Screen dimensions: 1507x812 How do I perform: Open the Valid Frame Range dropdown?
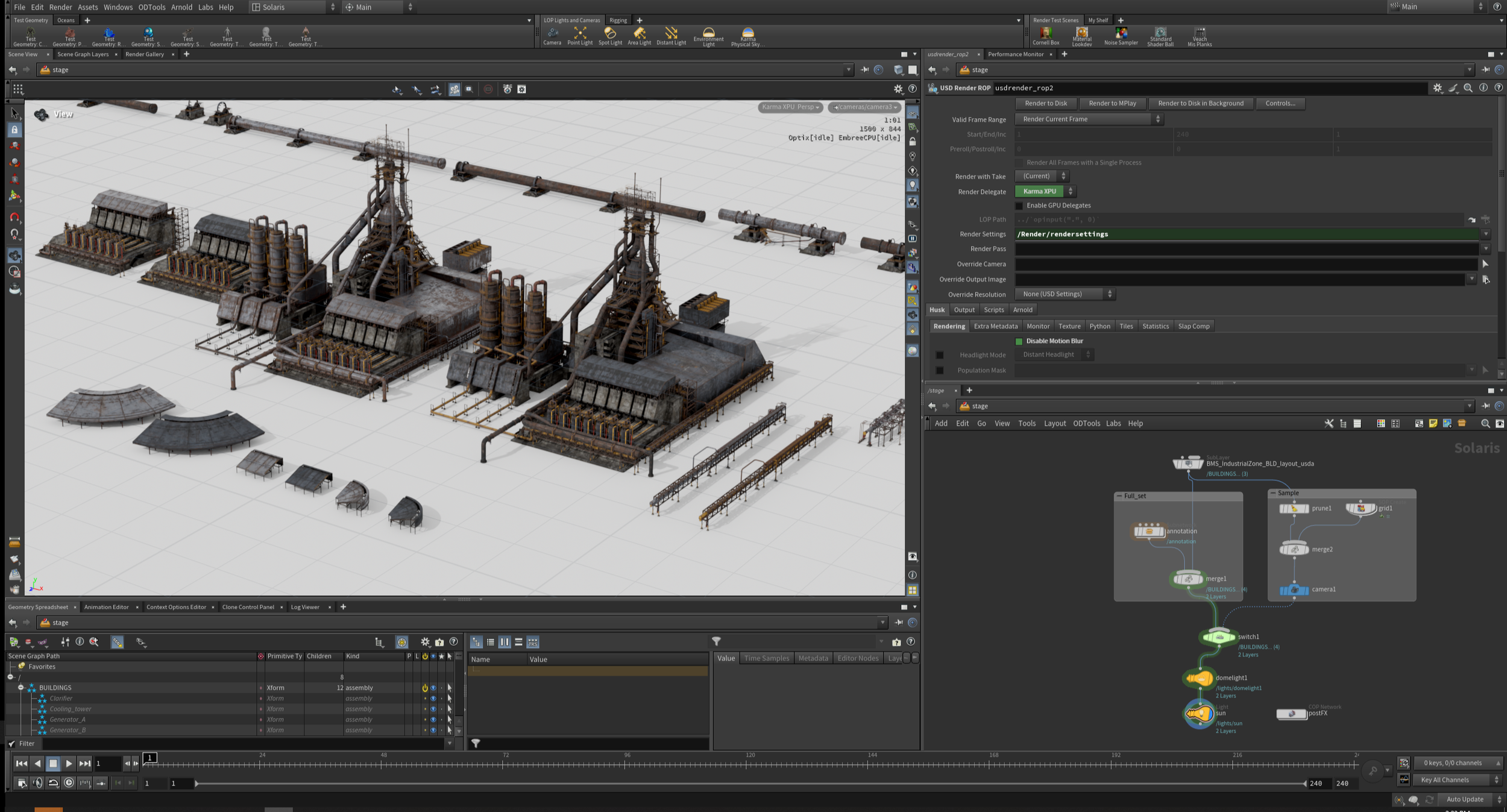[x=1089, y=119]
